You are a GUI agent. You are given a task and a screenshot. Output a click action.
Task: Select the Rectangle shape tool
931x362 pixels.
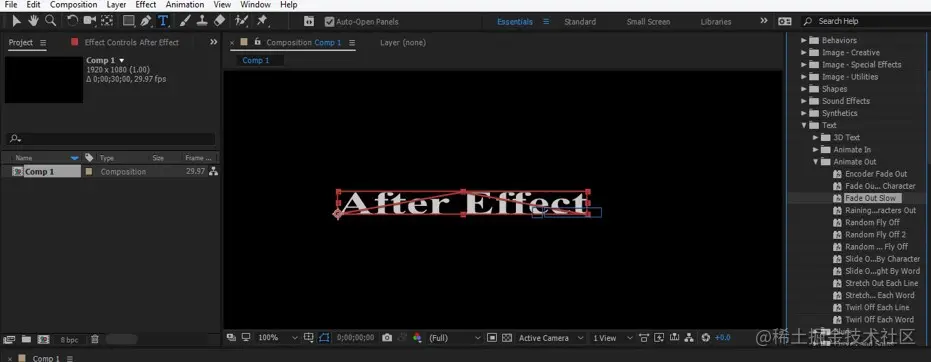128,21
